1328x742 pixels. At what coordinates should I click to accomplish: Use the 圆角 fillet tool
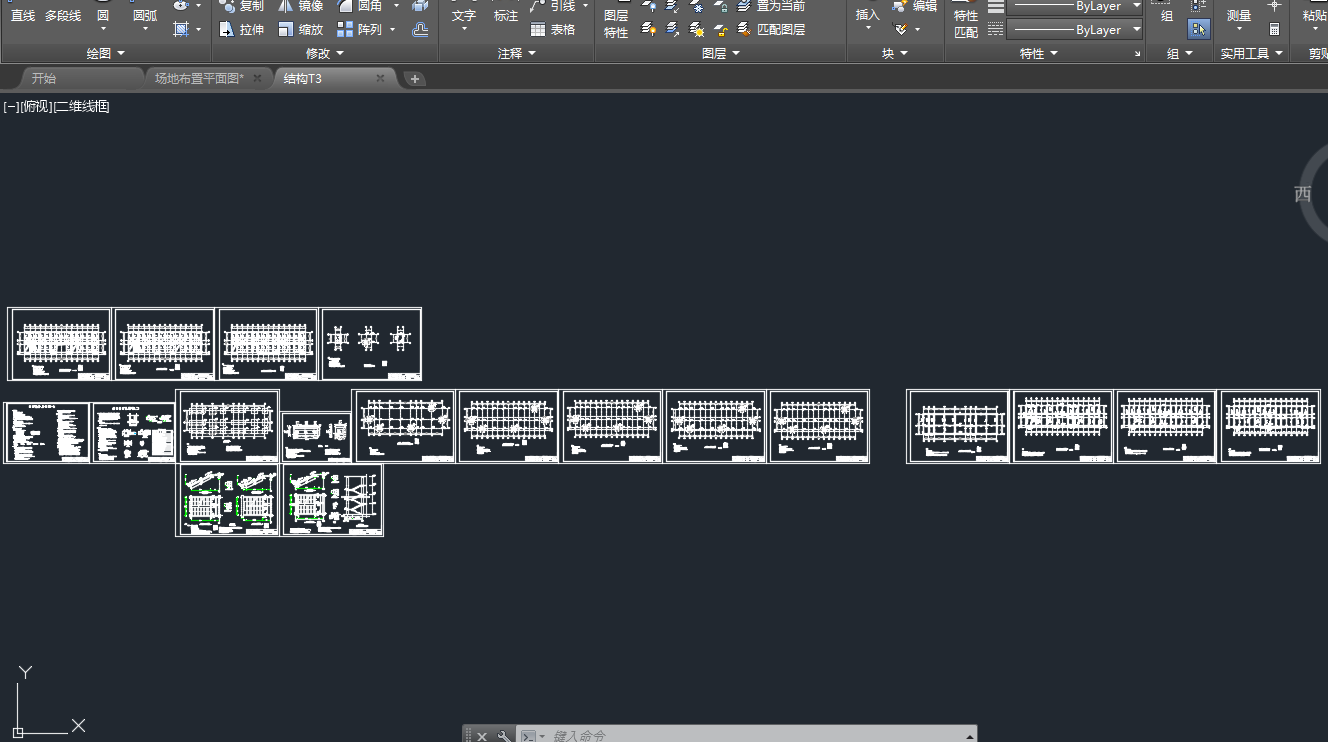(360, 6)
